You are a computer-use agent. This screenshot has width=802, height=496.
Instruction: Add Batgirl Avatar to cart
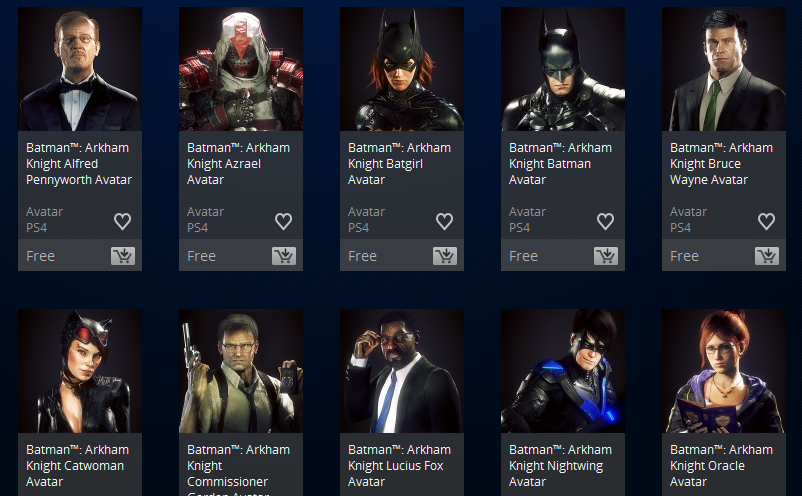point(445,256)
